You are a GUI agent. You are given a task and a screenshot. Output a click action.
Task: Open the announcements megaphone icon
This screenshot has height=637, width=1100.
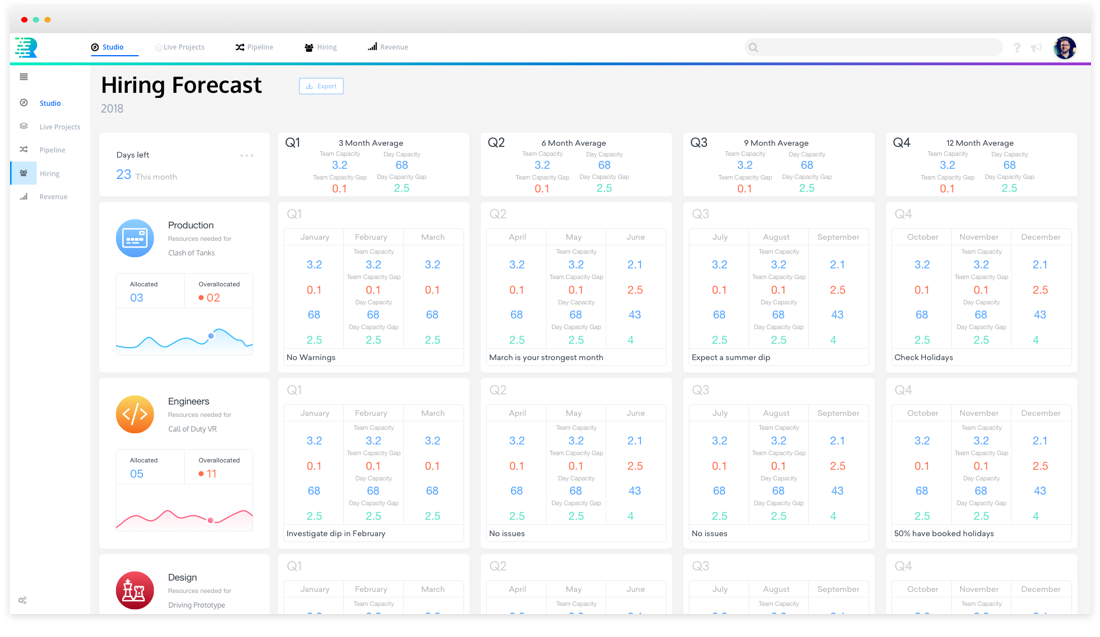[x=1036, y=48]
